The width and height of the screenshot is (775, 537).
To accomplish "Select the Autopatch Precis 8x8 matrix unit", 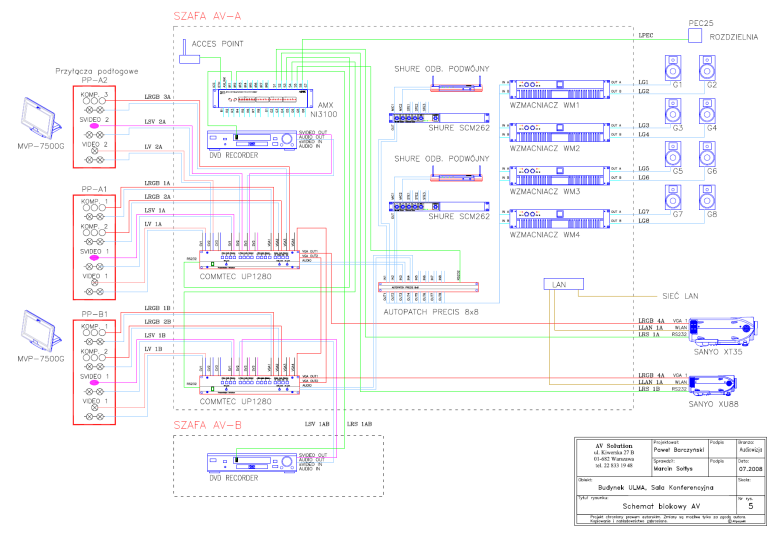I will [429, 287].
